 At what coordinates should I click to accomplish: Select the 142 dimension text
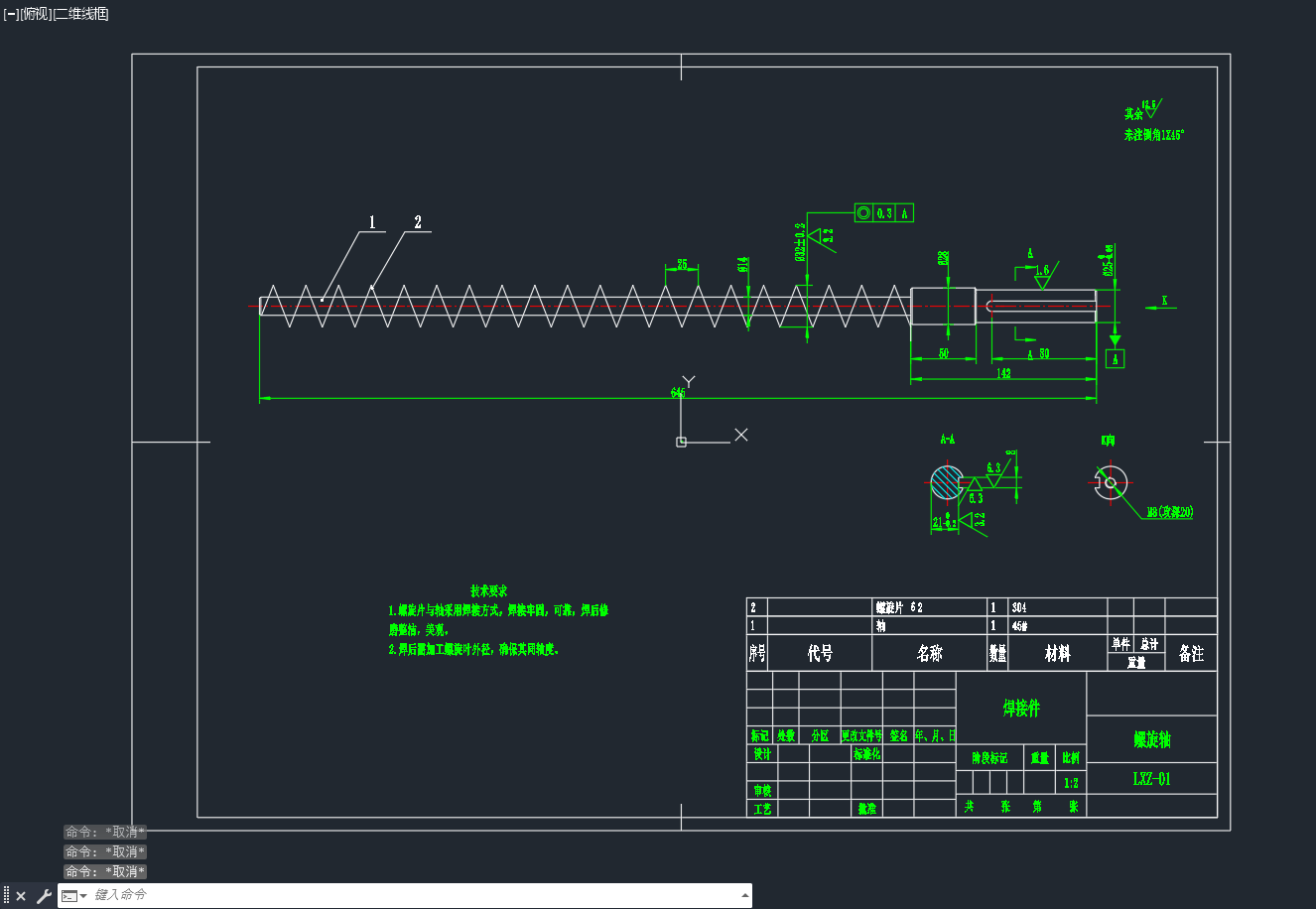point(1003,374)
